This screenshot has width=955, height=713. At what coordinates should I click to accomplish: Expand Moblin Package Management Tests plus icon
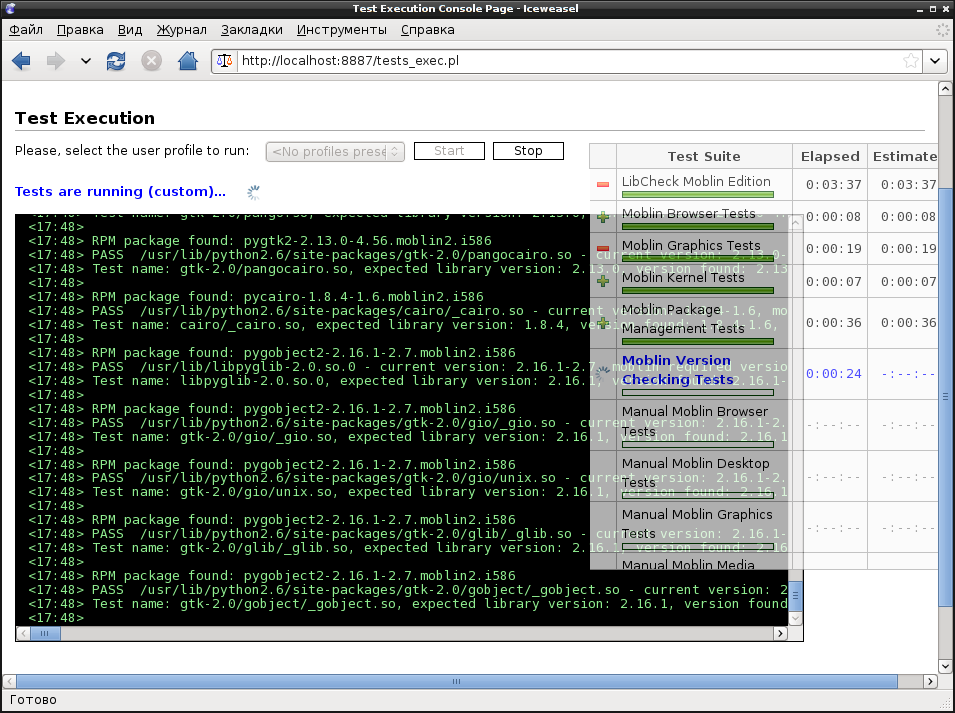[x=603, y=323]
